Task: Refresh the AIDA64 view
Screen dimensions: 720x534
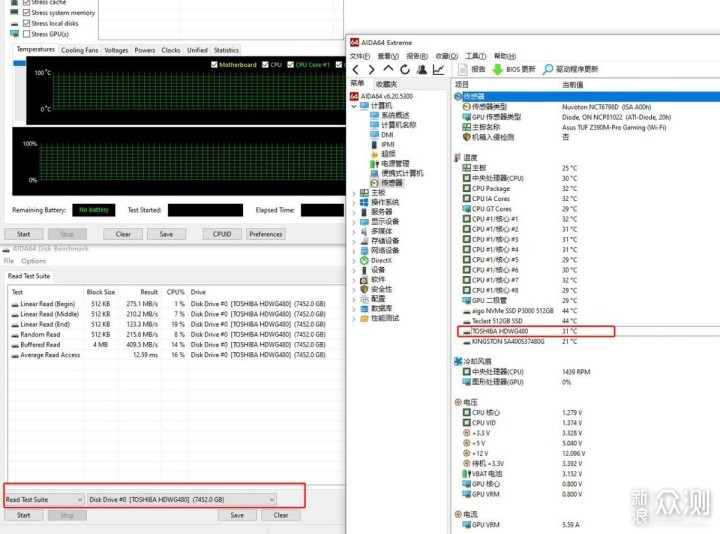Action: (405, 69)
